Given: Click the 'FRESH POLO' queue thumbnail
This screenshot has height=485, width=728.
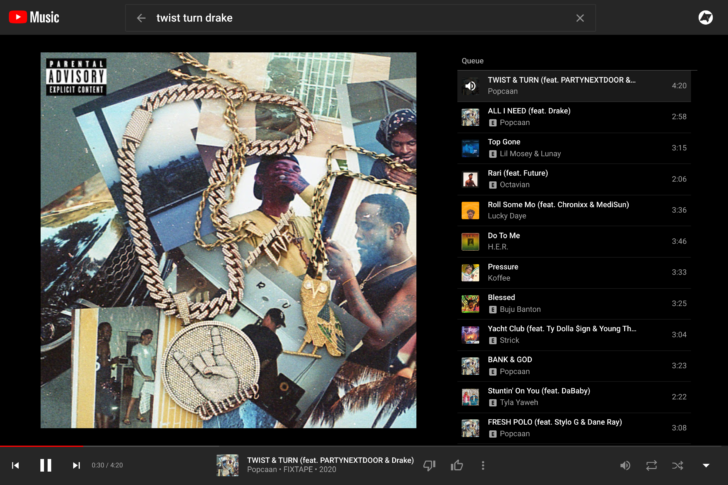Looking at the screenshot, I should pyautogui.click(x=470, y=428).
